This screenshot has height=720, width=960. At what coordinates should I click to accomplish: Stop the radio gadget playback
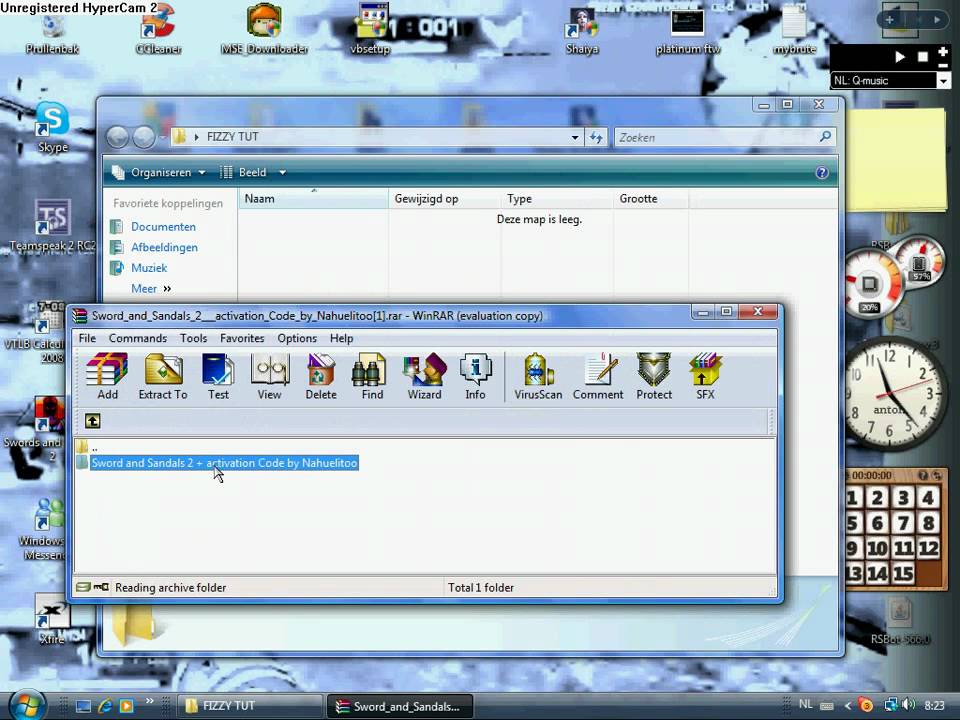923,57
